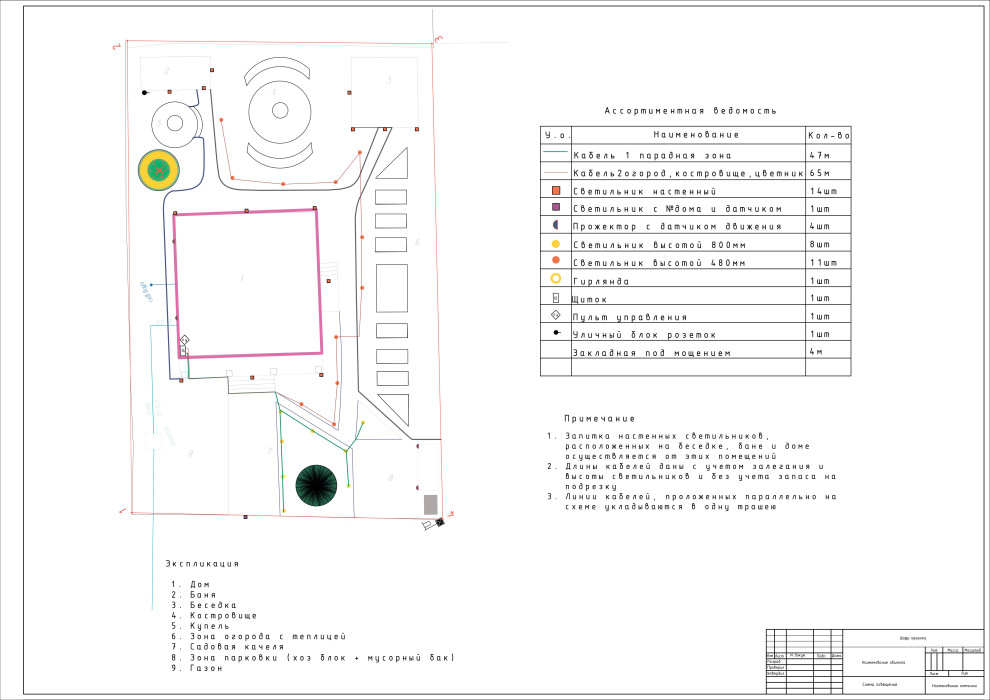990x700 pixels.
Task: Select the gray rectangle in the parking zone
Action: [431, 504]
